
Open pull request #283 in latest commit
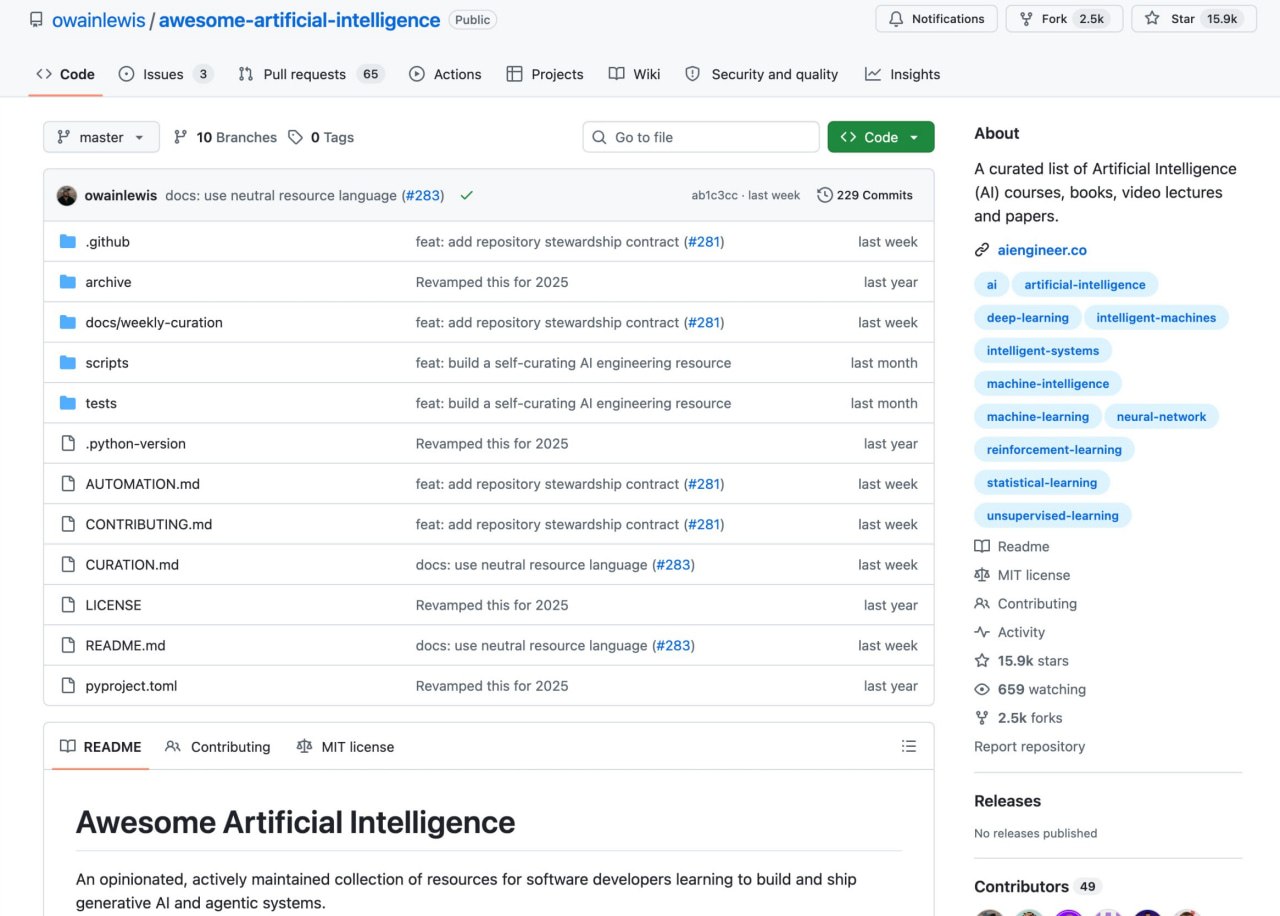pos(422,195)
